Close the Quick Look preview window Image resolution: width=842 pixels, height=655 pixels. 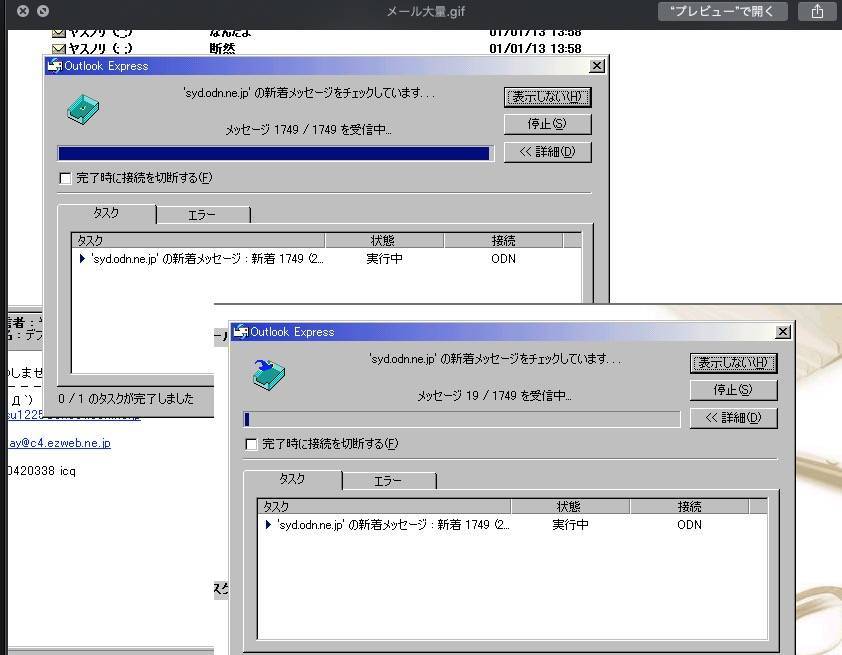point(23,11)
